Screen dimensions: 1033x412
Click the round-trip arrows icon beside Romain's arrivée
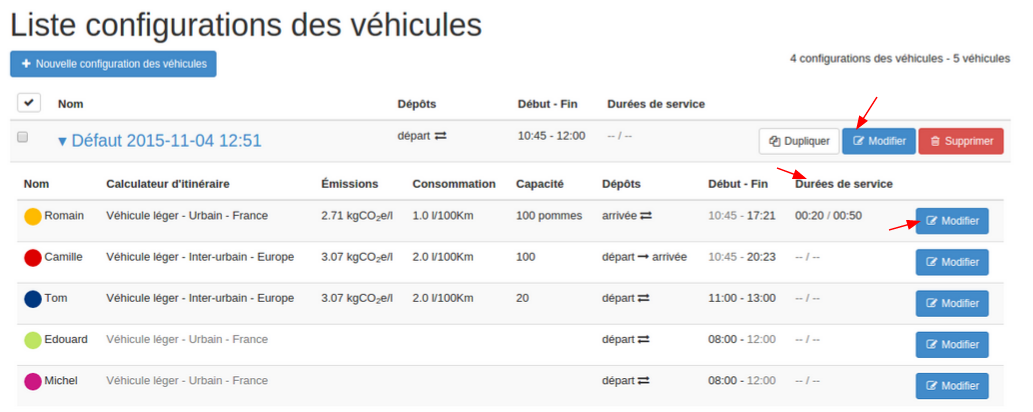pos(646,215)
